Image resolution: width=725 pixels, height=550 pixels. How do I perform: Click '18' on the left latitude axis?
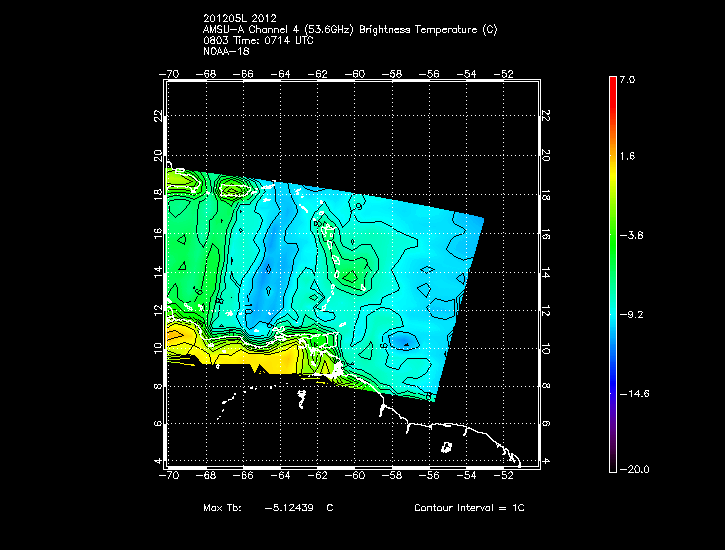[159, 194]
